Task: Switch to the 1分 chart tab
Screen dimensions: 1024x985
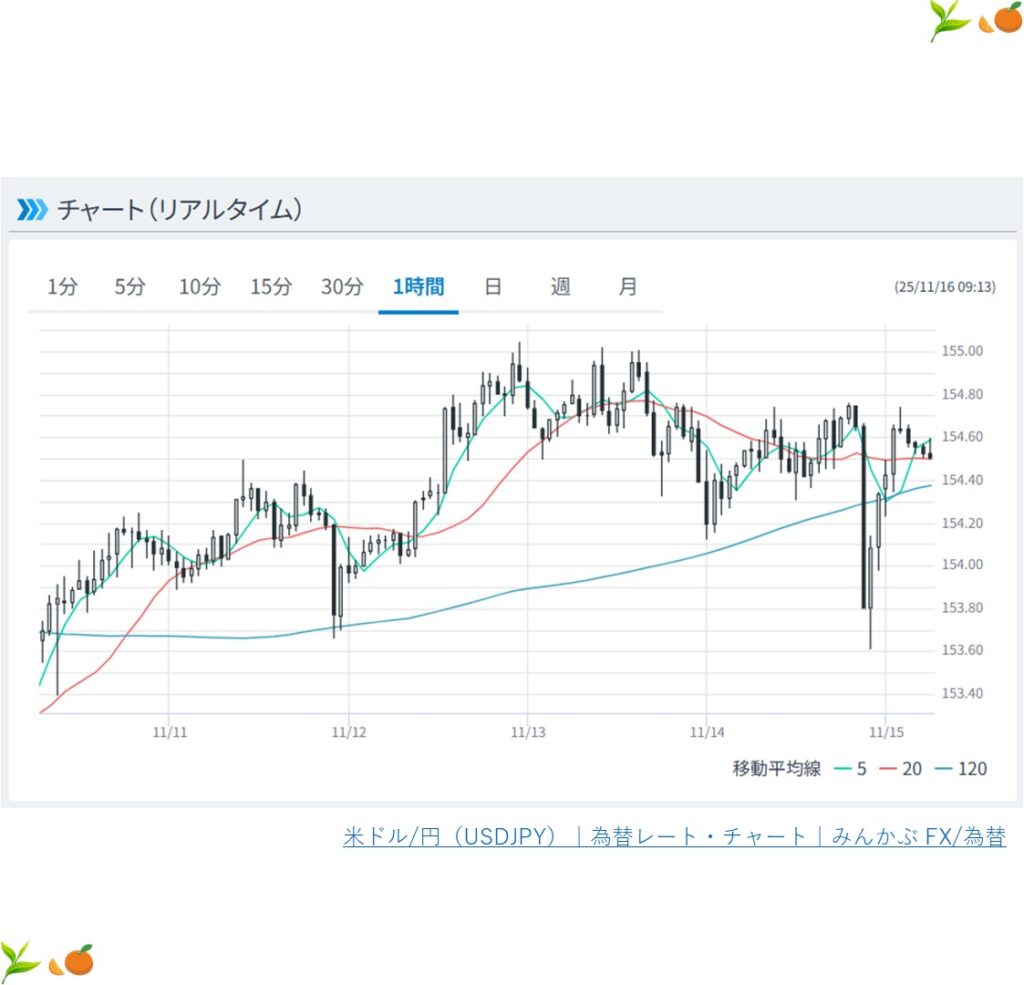Action: pos(62,287)
